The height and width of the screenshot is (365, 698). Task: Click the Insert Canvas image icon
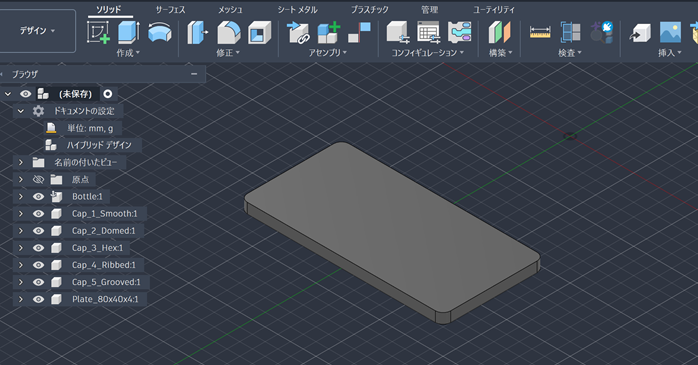670,32
